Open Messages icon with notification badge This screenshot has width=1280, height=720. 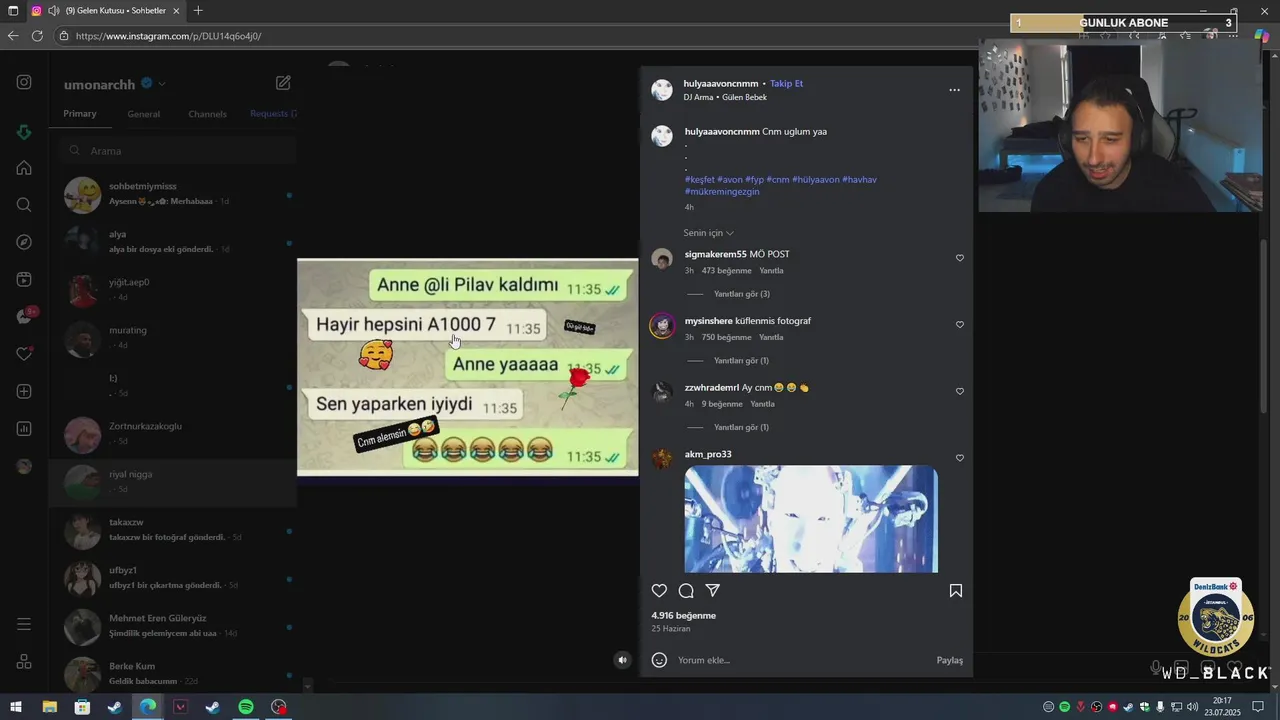pos(25,316)
